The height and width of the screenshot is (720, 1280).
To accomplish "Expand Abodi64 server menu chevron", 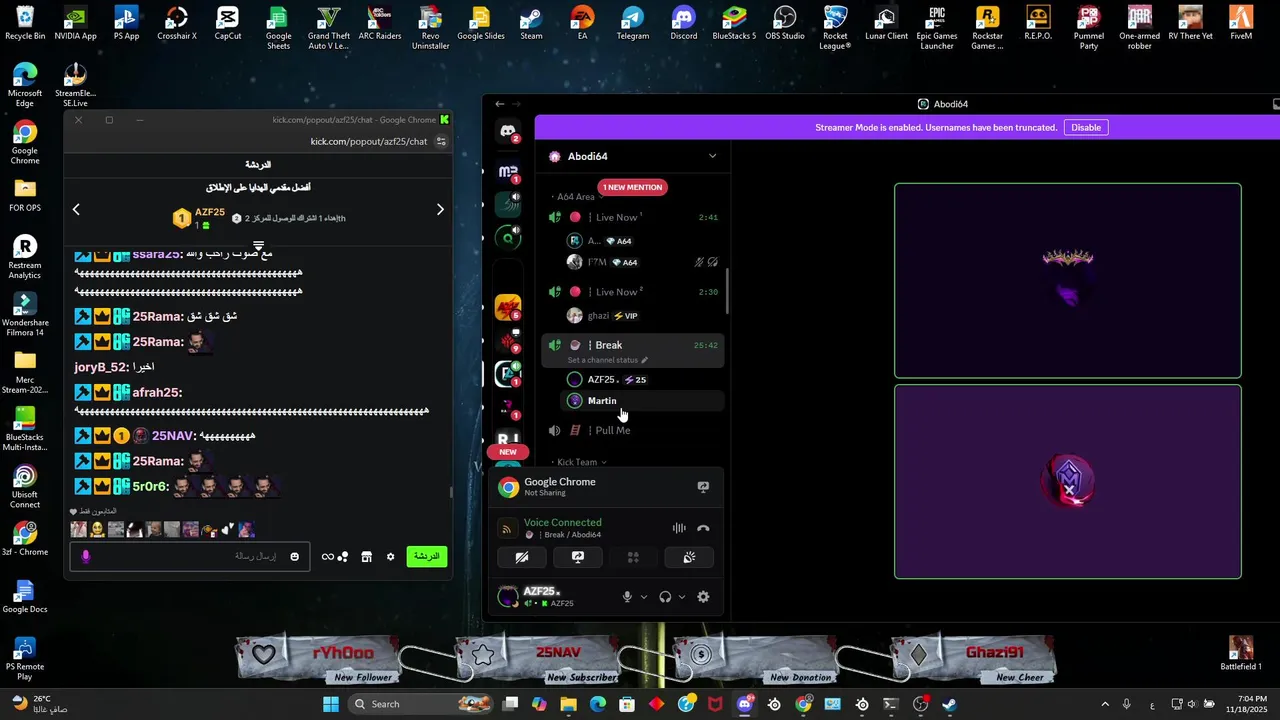I will click(712, 156).
